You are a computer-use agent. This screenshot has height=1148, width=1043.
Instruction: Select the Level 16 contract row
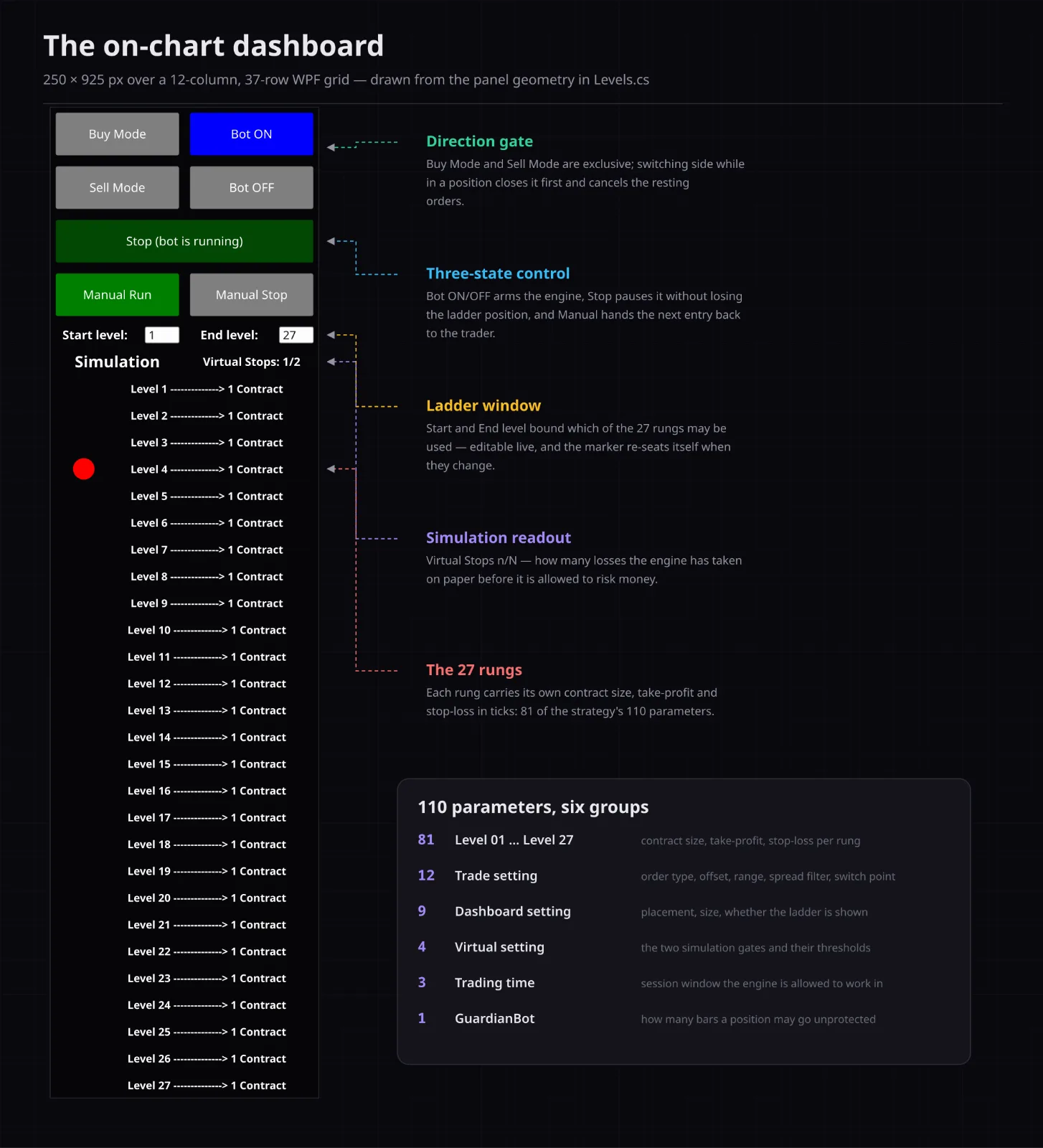pos(207,791)
